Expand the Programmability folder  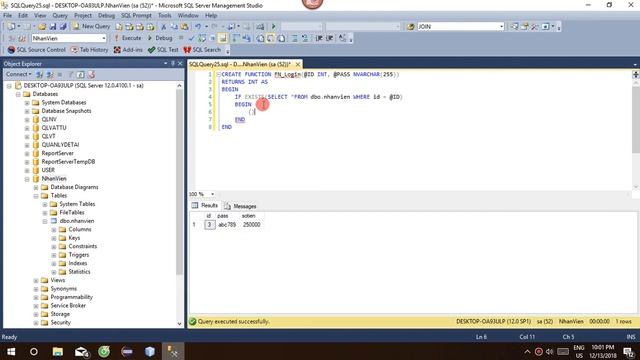pos(36,297)
